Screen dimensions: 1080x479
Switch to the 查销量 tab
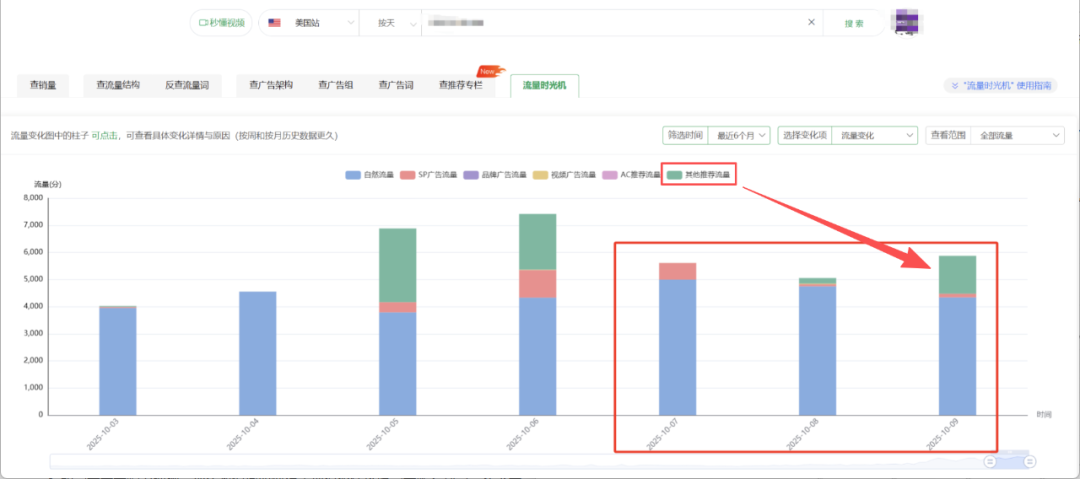[43, 85]
